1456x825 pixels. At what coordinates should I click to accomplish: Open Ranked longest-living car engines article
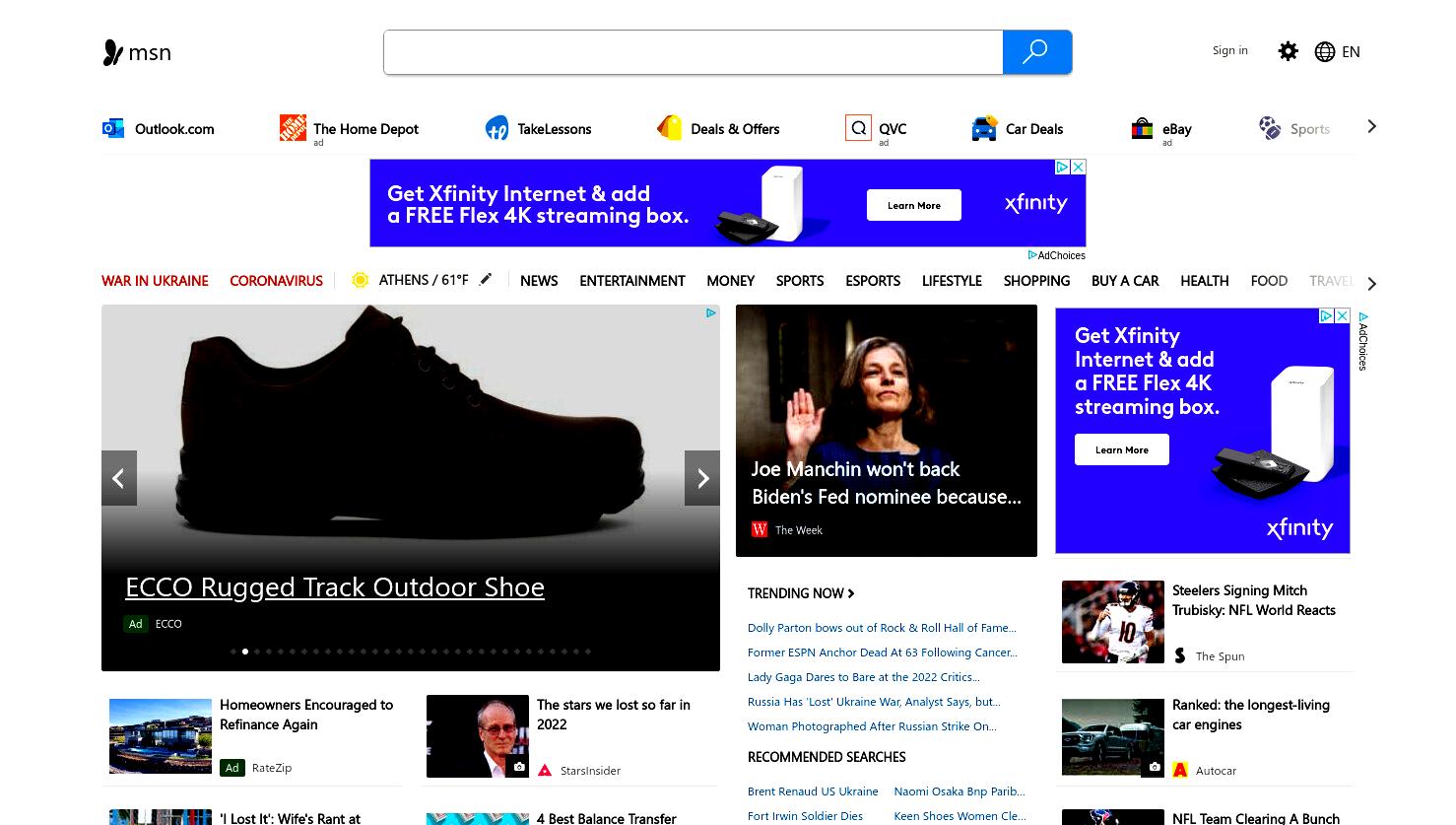coord(1251,715)
